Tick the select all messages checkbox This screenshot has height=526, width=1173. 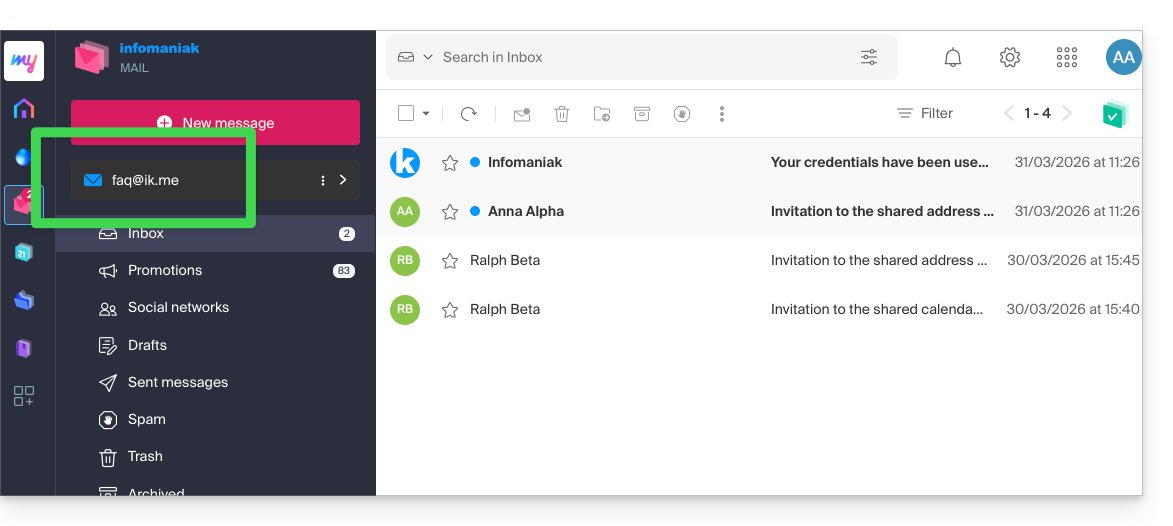[406, 114]
